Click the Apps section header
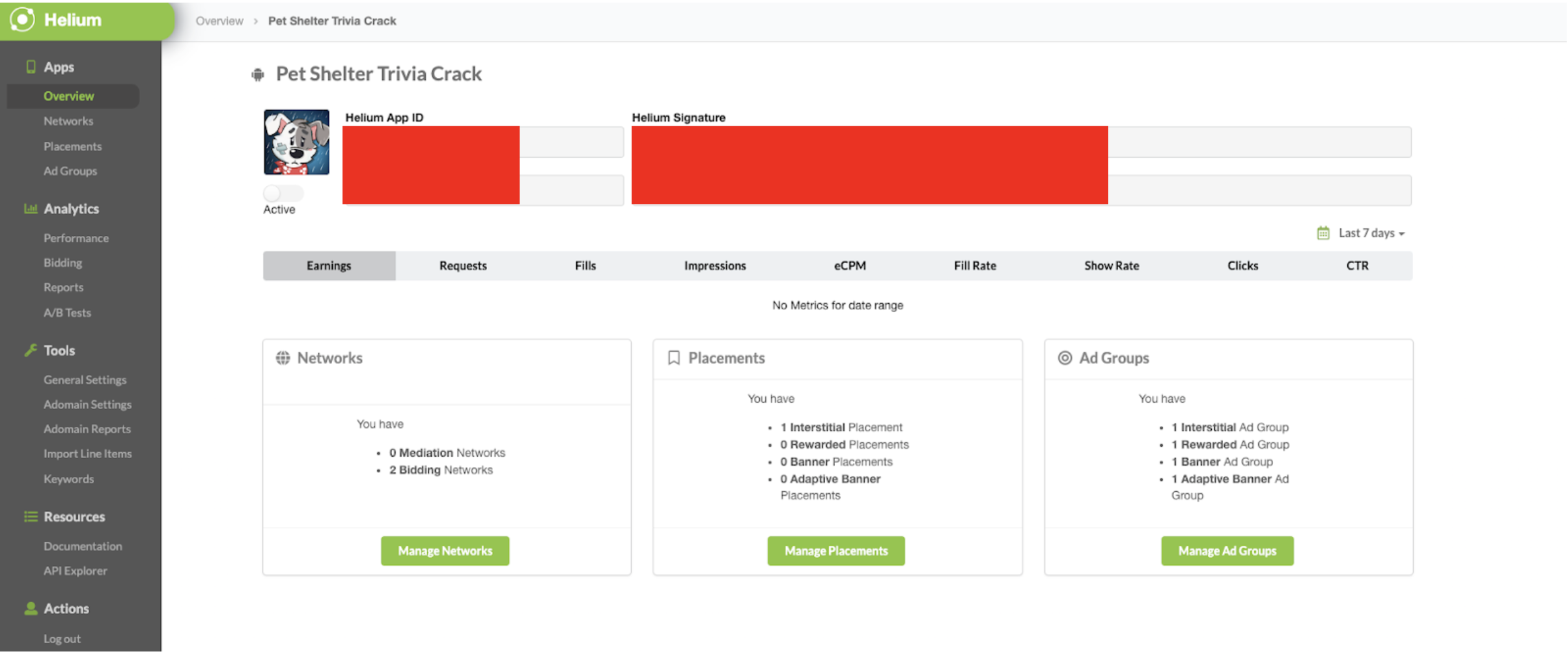Screen dimensions: 1568x658 tap(59, 66)
